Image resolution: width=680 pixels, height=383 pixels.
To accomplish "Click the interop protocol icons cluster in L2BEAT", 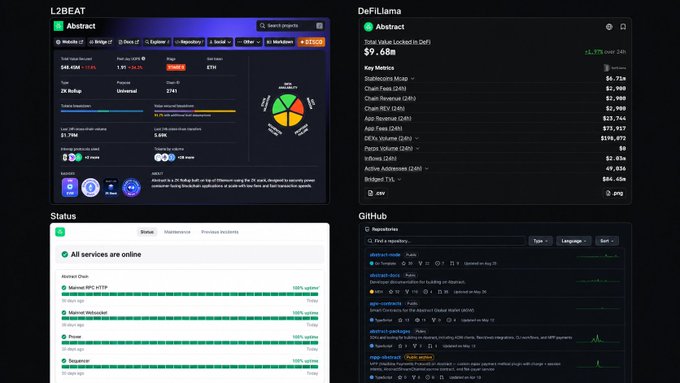I will (72, 157).
